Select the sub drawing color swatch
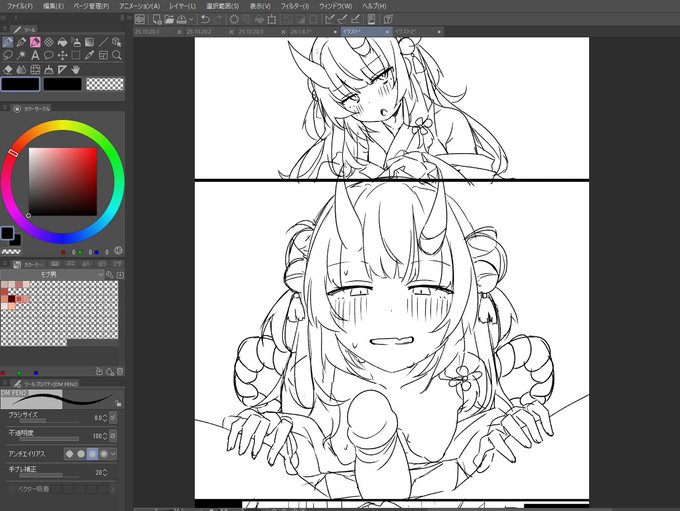 coord(62,84)
